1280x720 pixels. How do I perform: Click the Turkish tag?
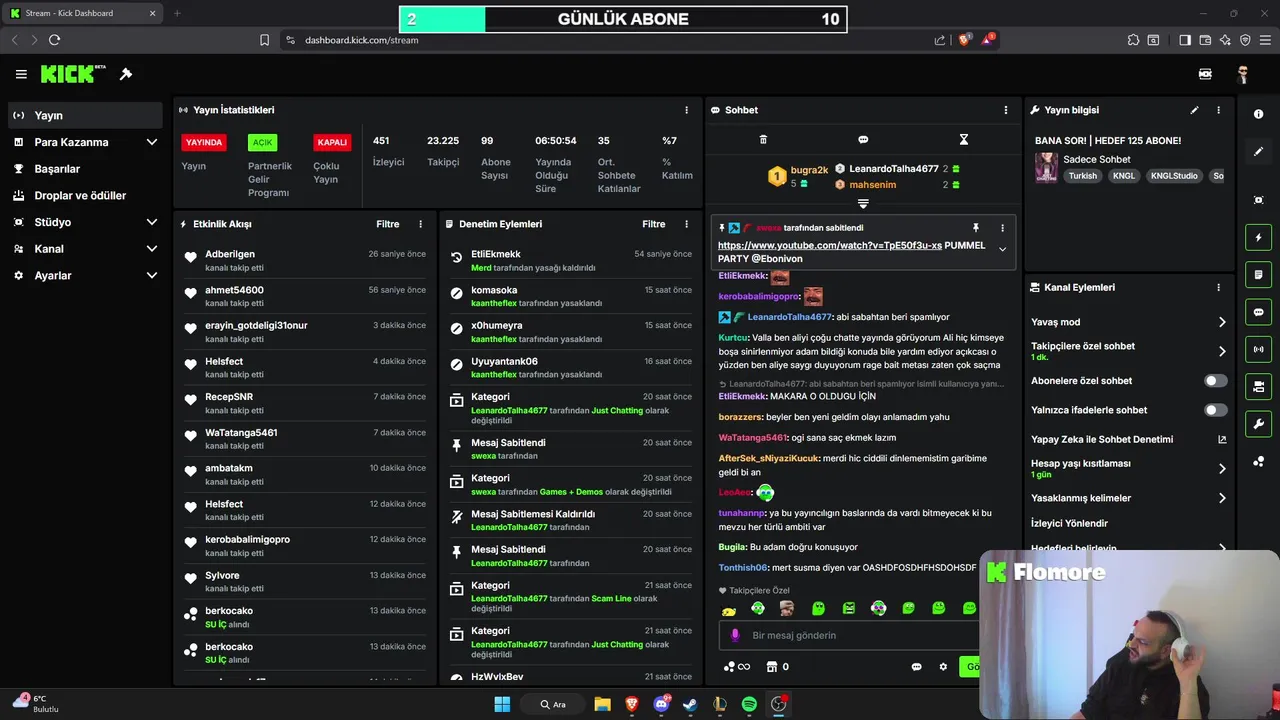click(x=1082, y=176)
